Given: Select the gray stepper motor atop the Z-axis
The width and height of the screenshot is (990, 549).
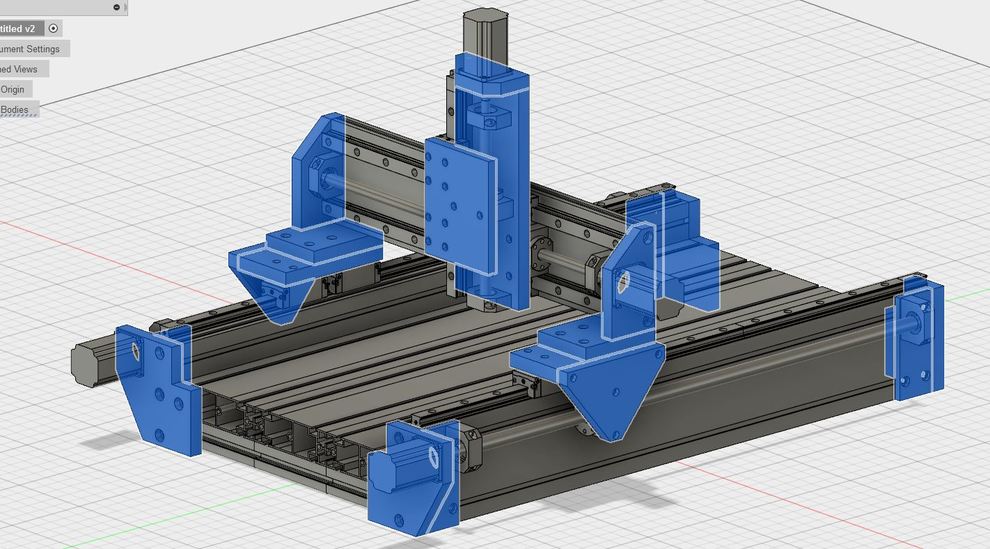Looking at the screenshot, I should [x=483, y=30].
